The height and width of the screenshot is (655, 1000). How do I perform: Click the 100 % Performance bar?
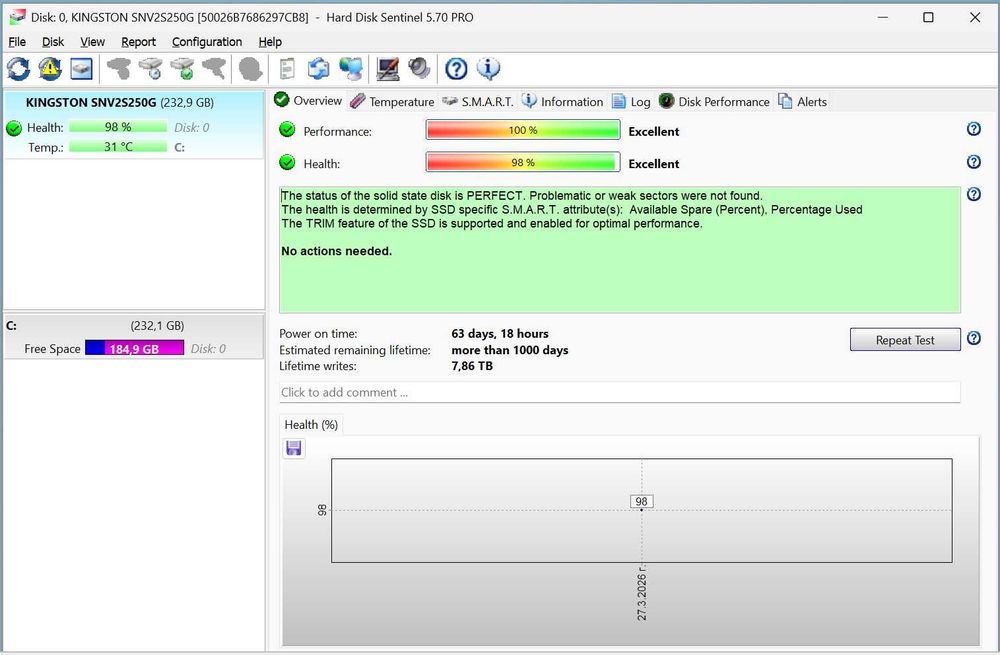523,130
